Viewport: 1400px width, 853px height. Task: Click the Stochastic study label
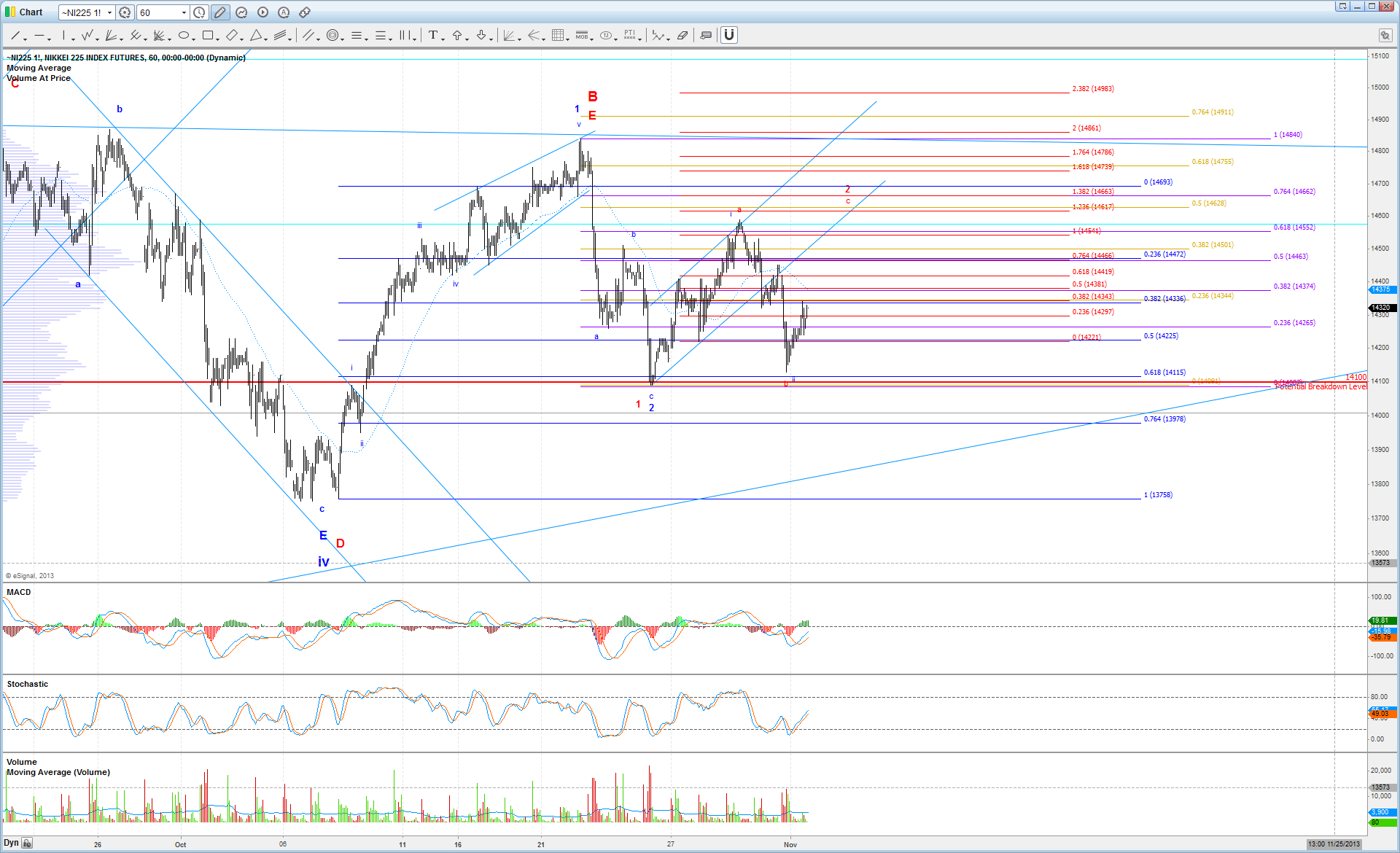[x=28, y=684]
